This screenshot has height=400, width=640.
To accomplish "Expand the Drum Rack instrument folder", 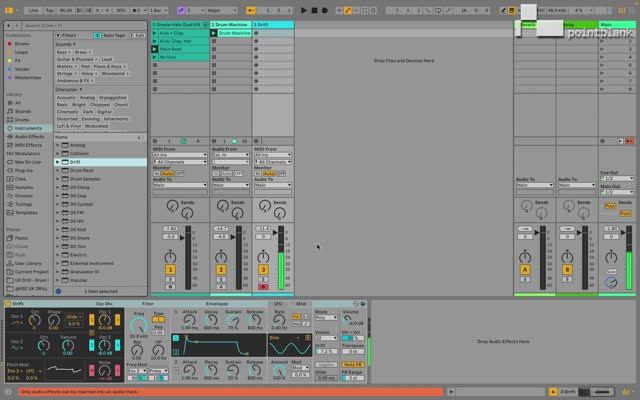I will [58, 170].
